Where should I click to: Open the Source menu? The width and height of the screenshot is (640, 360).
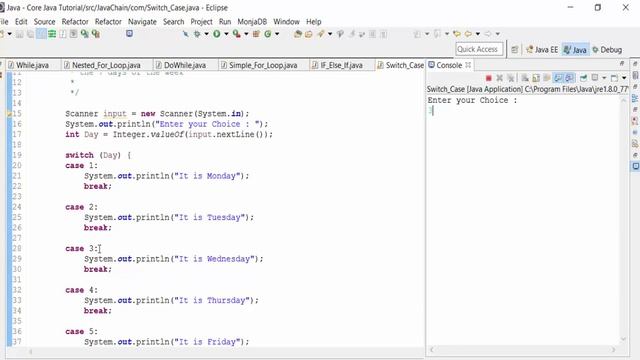click(x=44, y=22)
